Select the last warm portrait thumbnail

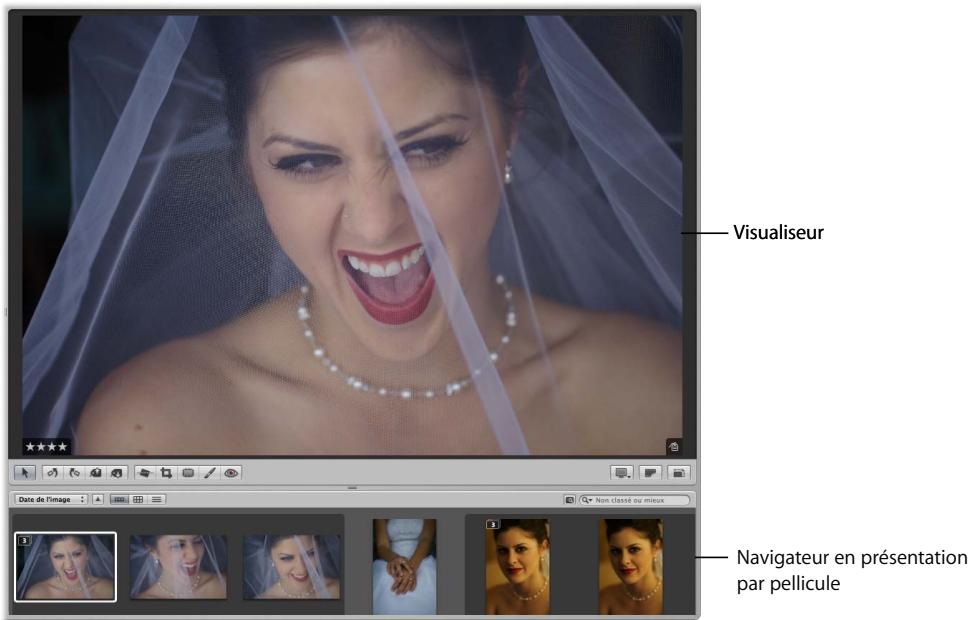click(631, 566)
